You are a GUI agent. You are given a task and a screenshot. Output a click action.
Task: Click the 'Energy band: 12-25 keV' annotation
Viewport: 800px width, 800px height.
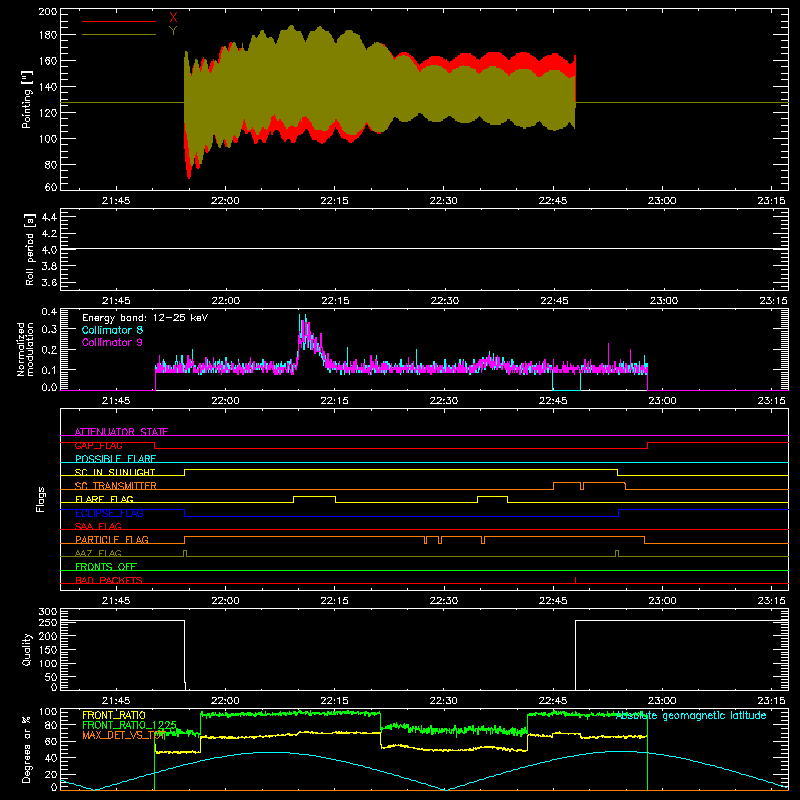[x=145, y=318]
